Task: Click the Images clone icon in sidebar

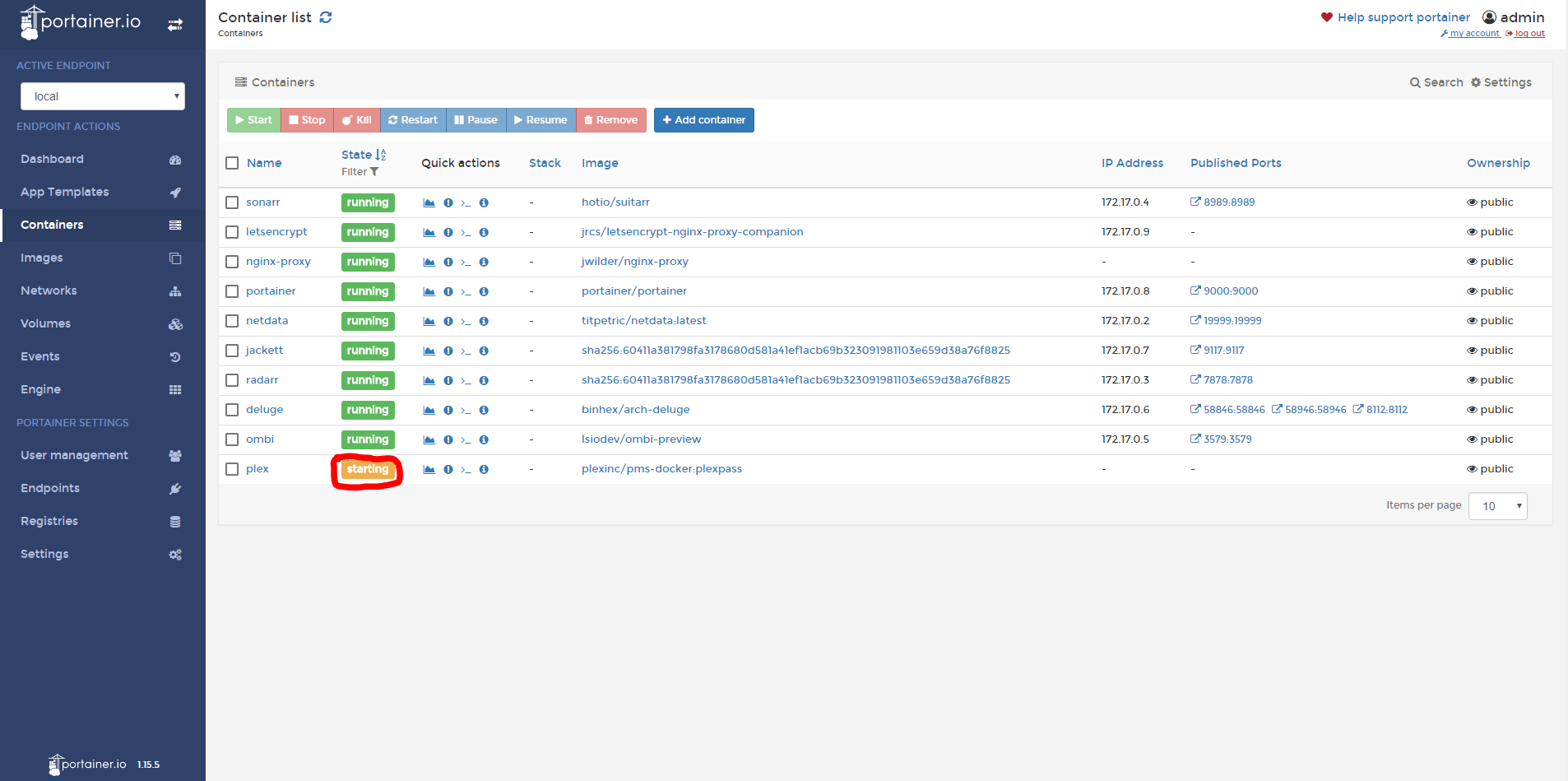Action: (175, 258)
